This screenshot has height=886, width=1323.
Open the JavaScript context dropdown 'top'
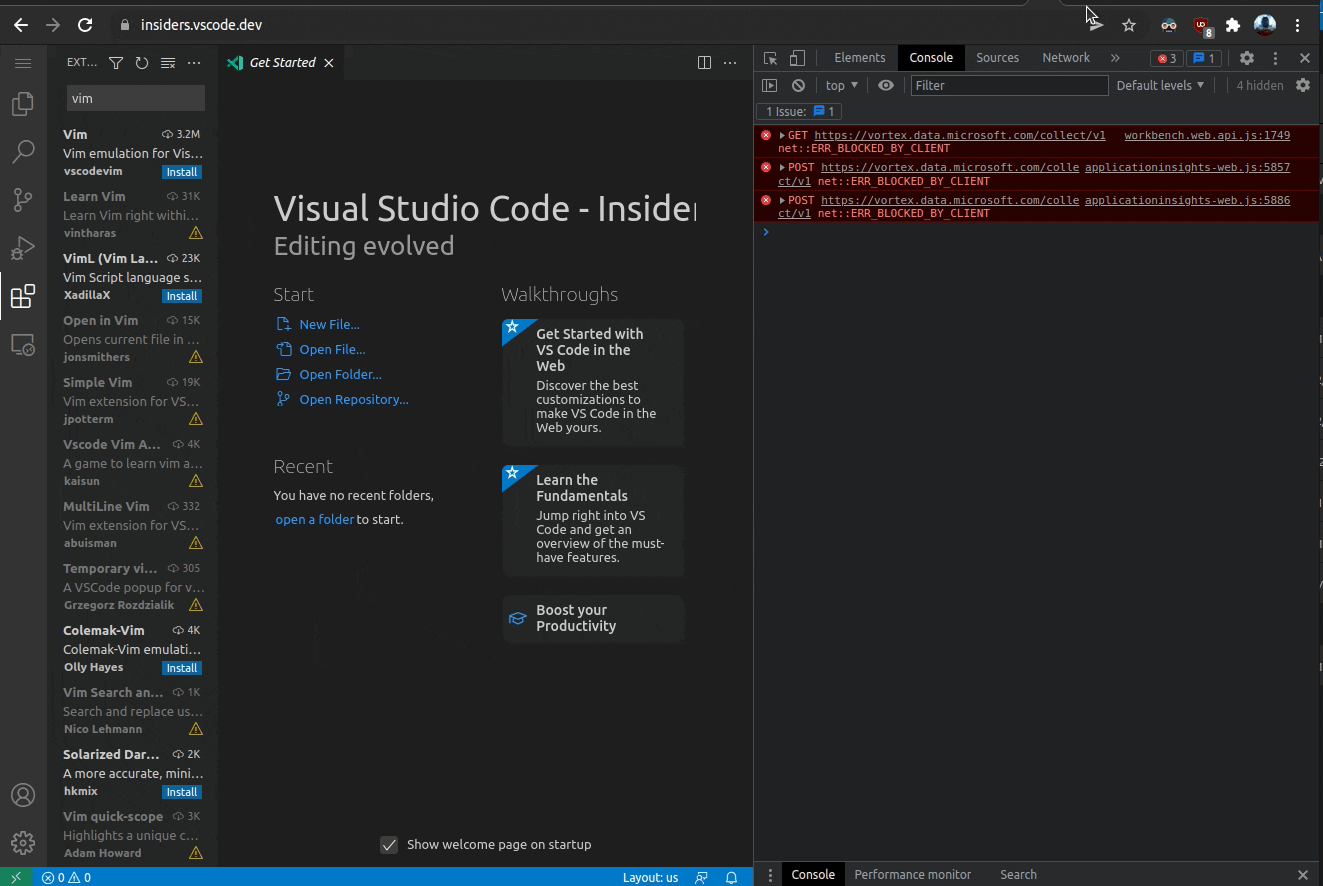[841, 85]
